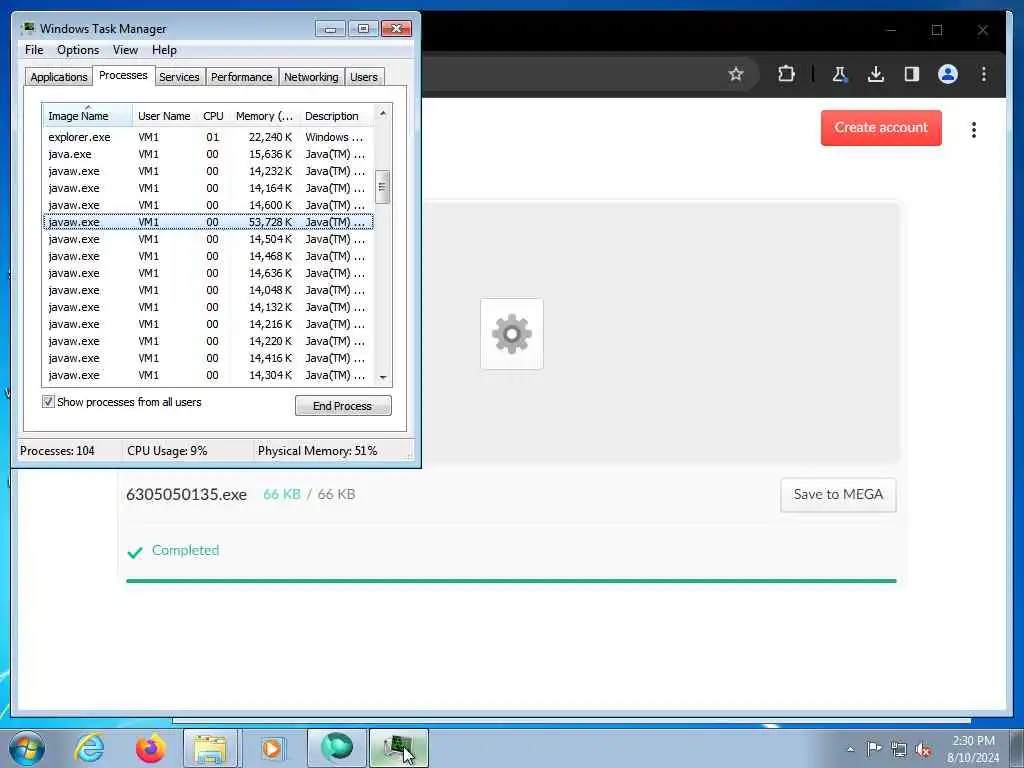Toggle Show processes from all users
Viewport: 1024px width, 768px height.
tap(48, 402)
